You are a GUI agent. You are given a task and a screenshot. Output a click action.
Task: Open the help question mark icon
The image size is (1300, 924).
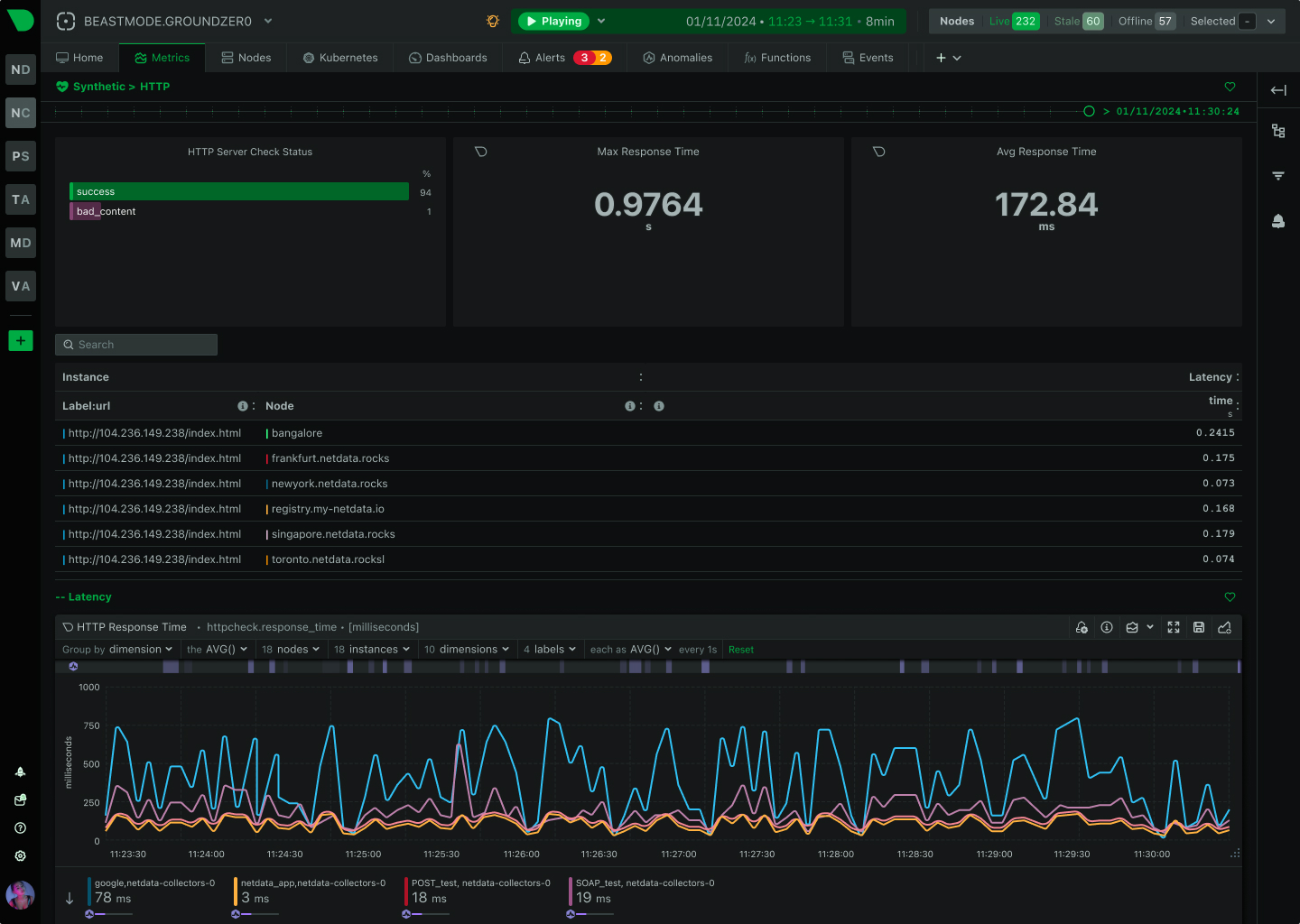click(20, 827)
